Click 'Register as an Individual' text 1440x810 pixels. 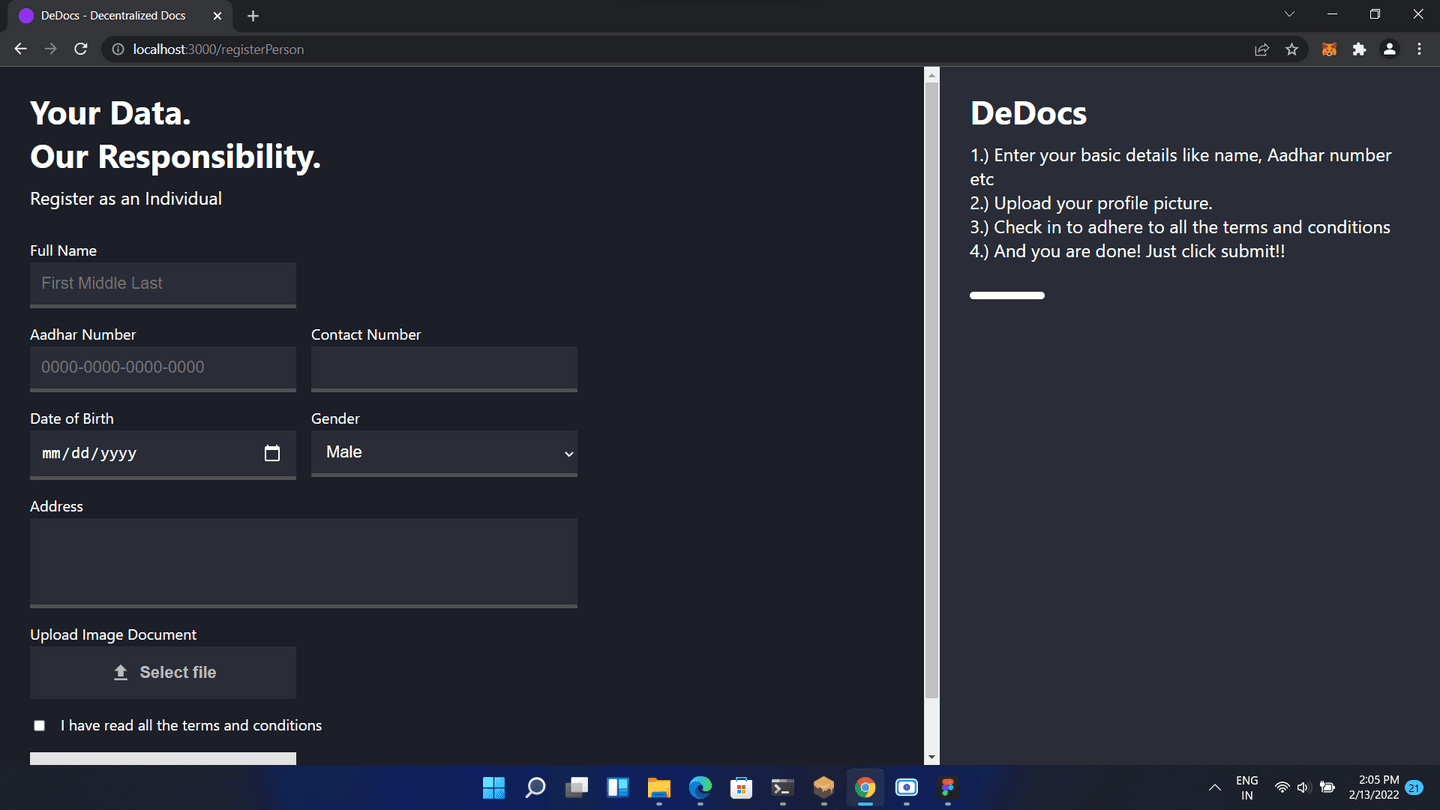126,199
